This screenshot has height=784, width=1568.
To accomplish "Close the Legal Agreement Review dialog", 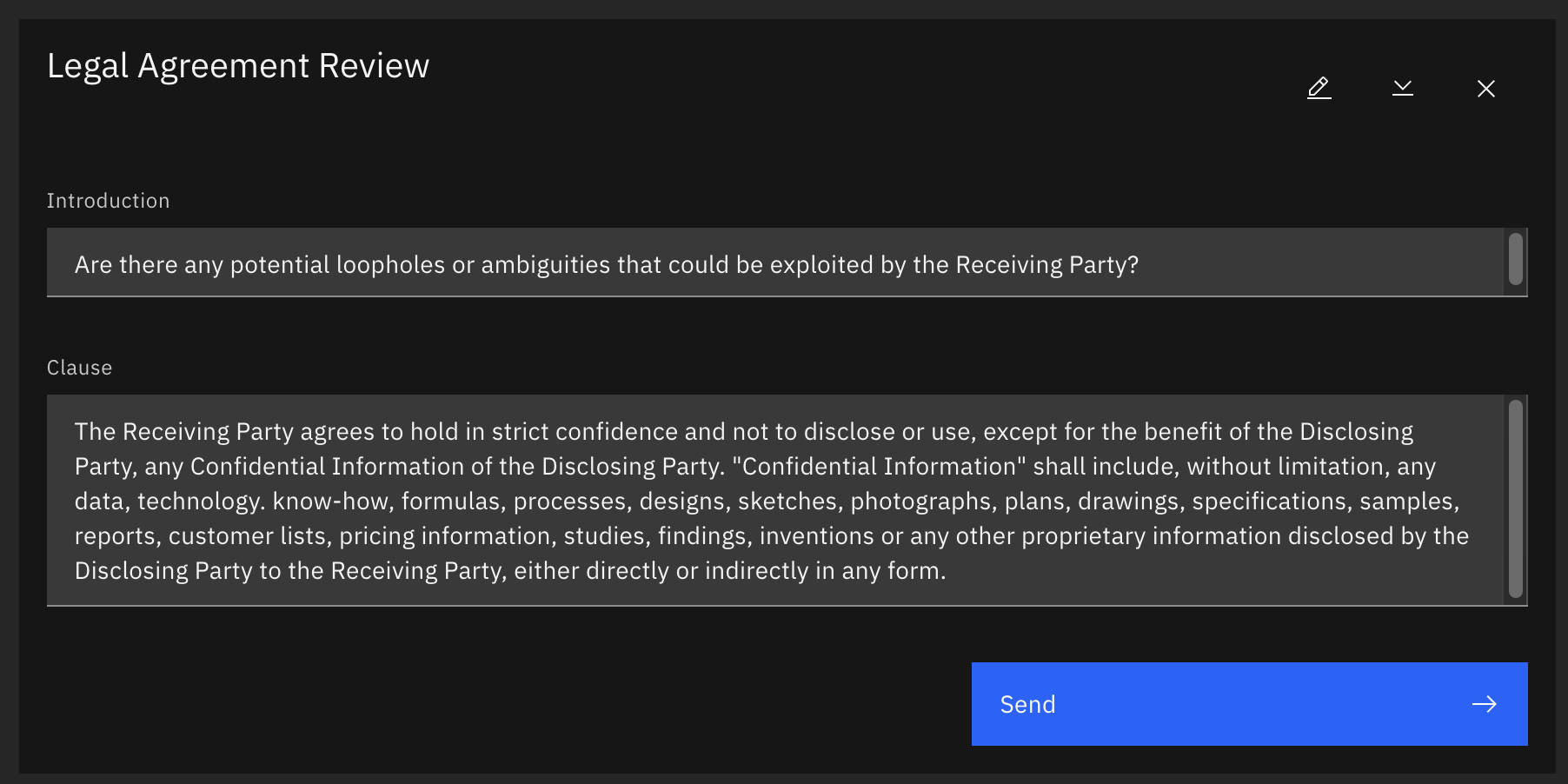I will (x=1485, y=88).
